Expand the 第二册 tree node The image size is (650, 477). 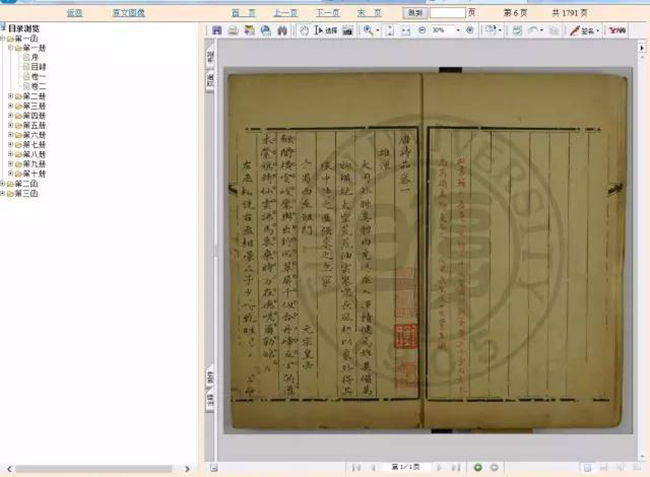(x=11, y=96)
